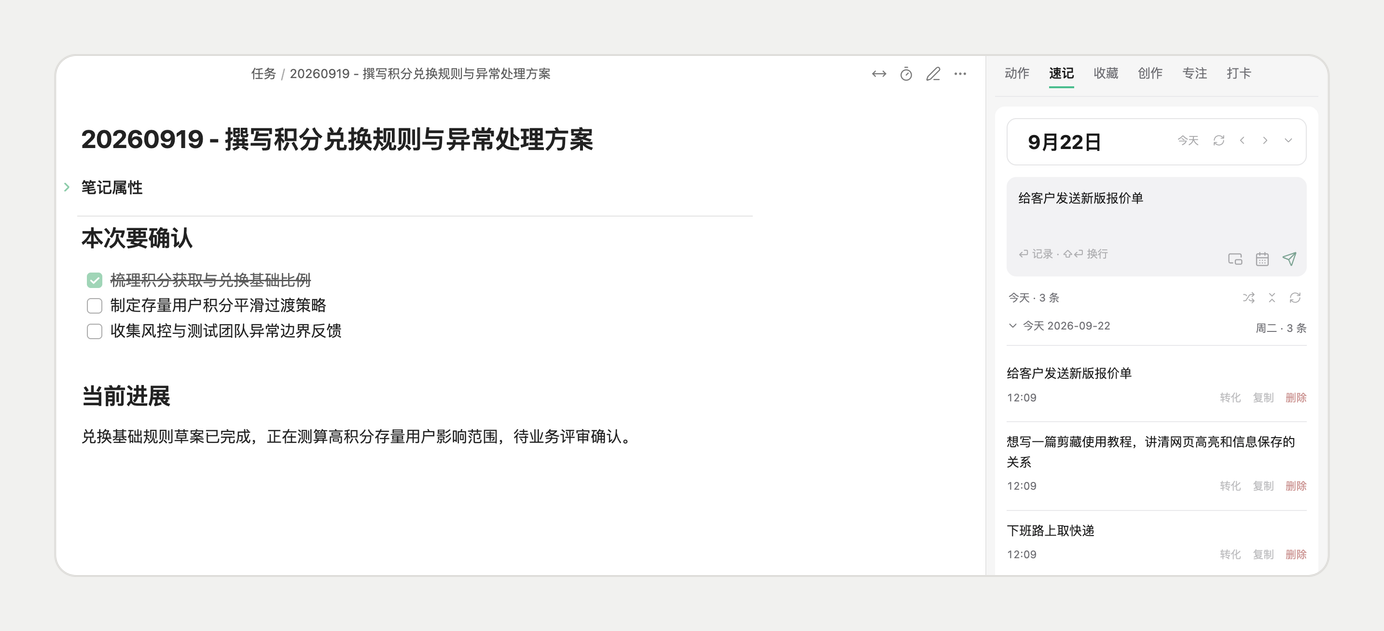Open the 专注 tab
The image size is (1384, 631).
(x=1195, y=74)
